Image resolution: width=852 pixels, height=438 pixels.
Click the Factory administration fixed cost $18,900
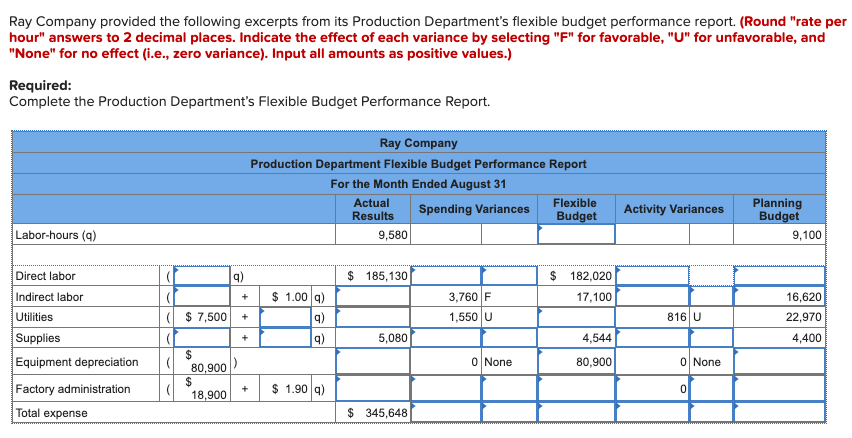click(x=206, y=389)
